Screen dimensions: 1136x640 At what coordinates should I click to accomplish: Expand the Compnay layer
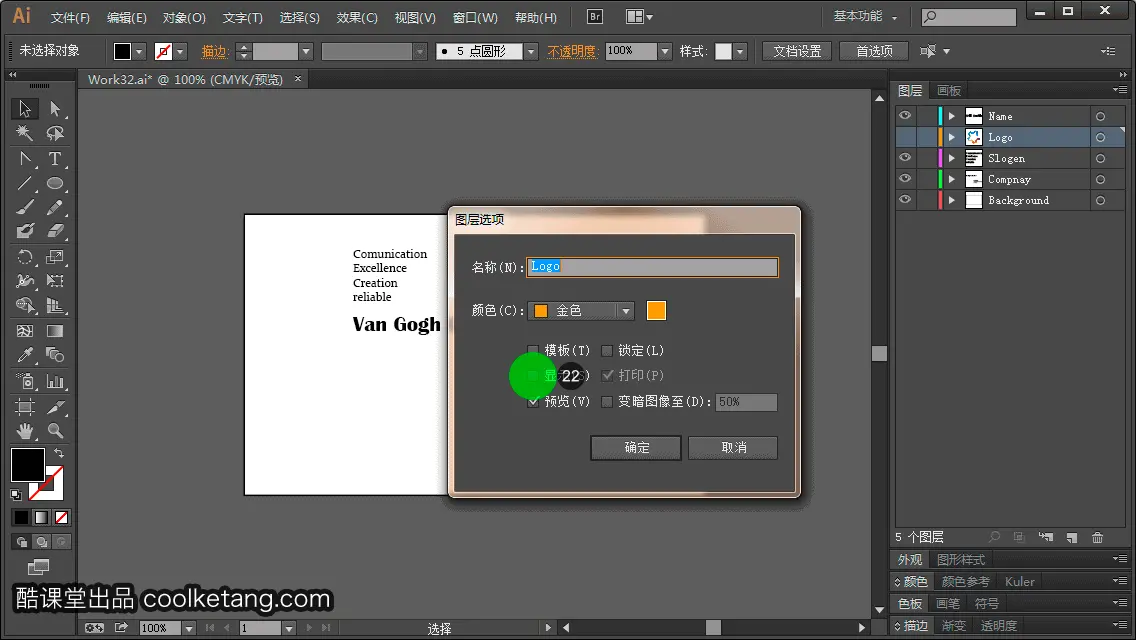(952, 179)
